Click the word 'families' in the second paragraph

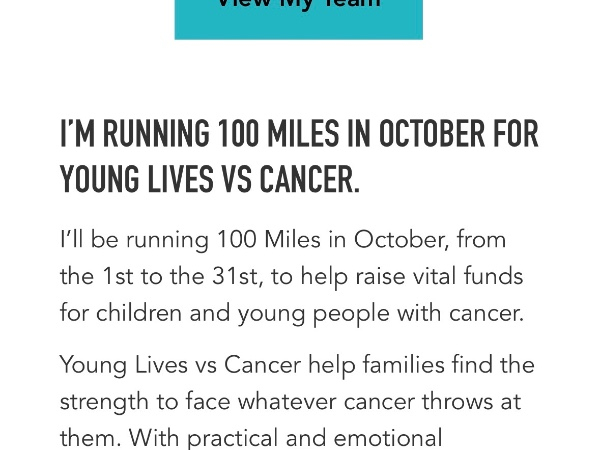[x=403, y=364]
